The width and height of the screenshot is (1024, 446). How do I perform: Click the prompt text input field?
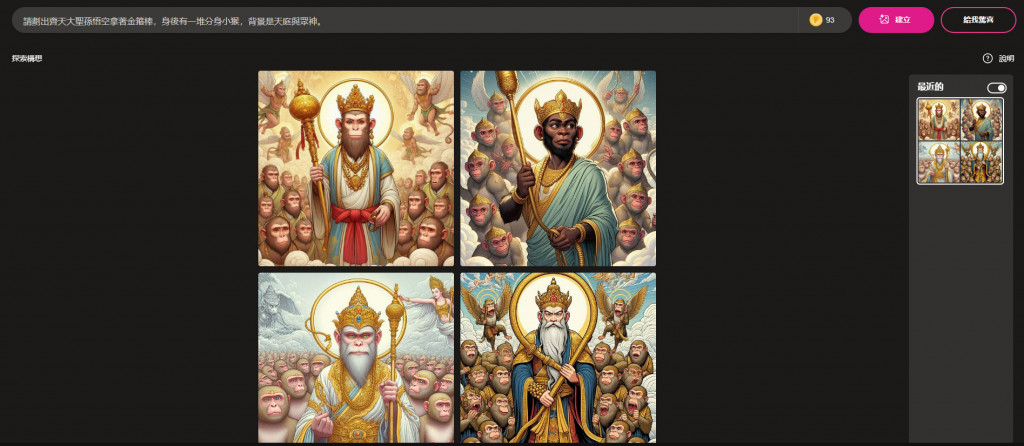click(405, 20)
